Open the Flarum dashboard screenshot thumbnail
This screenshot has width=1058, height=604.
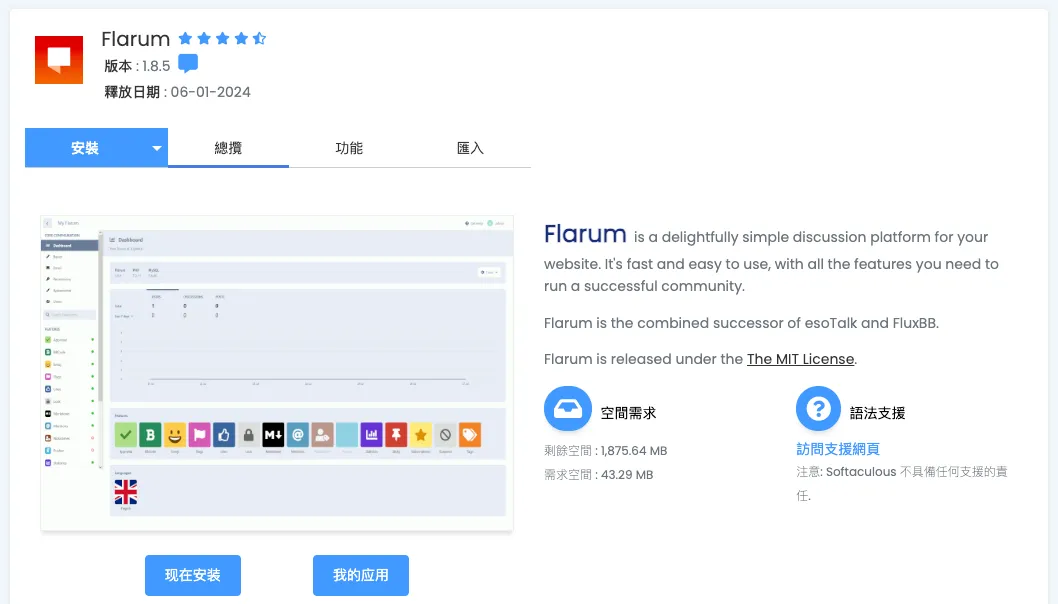pyautogui.click(x=277, y=373)
